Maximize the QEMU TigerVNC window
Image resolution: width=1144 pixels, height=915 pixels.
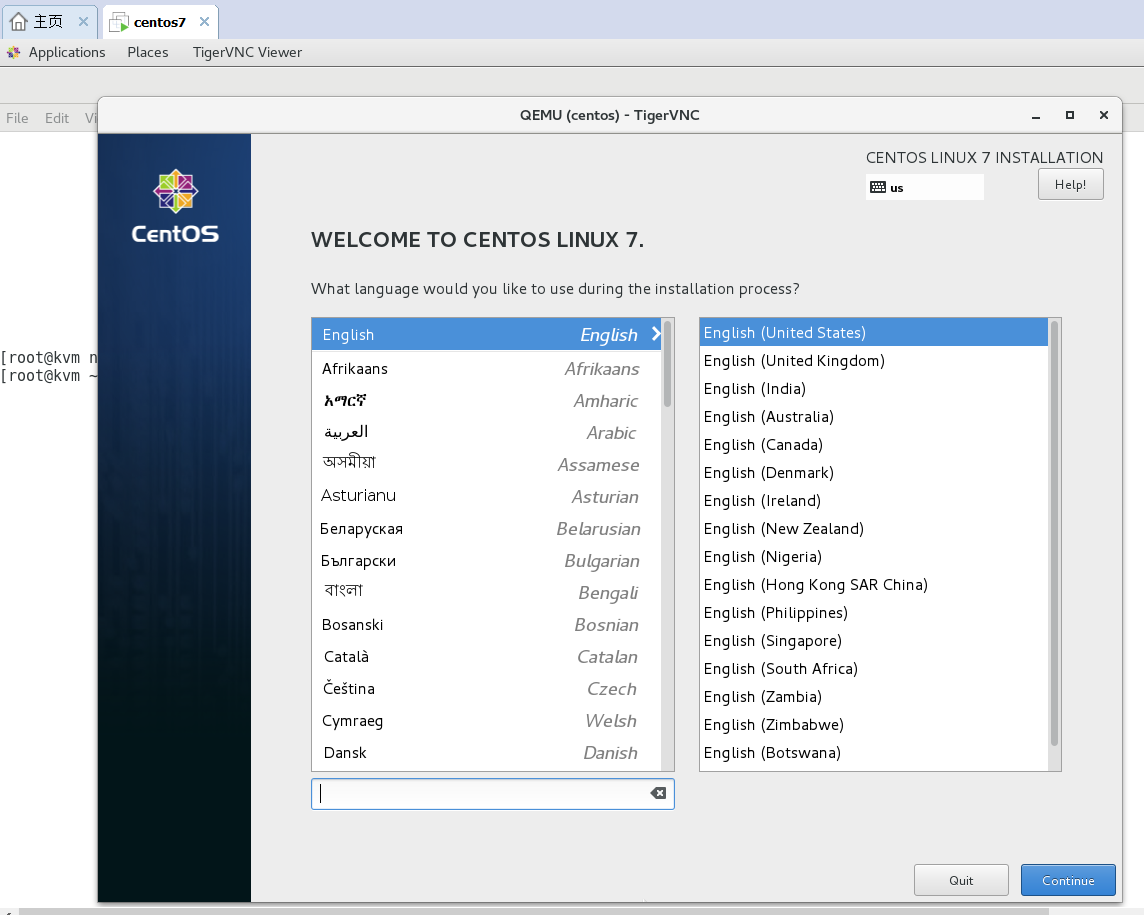1070,115
